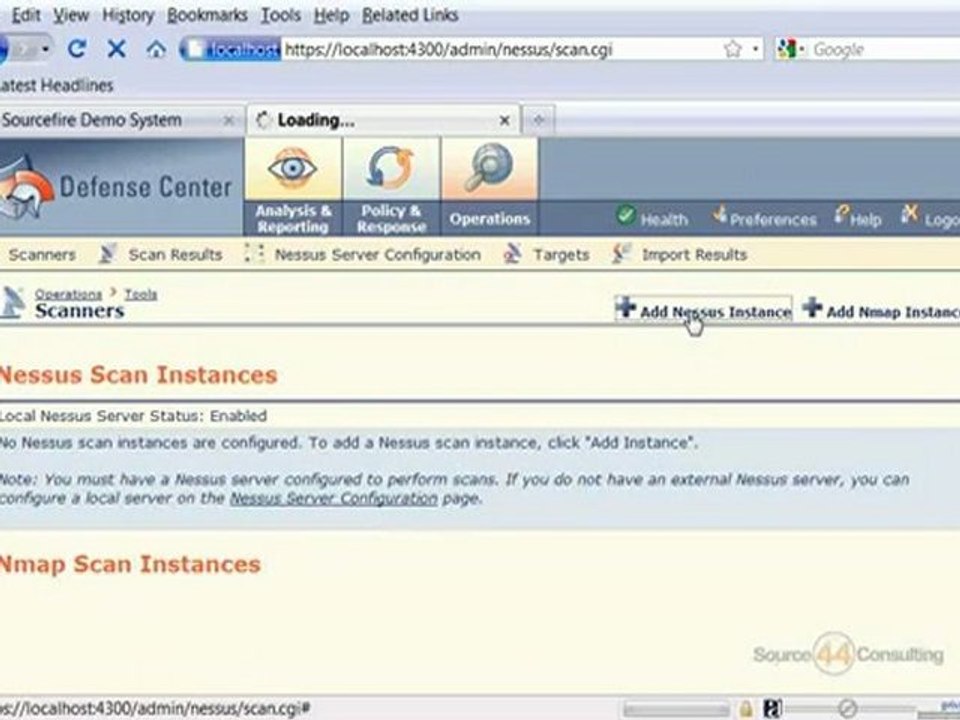Click Add Nmap Instance
The width and height of the screenshot is (960, 720).
tap(881, 308)
